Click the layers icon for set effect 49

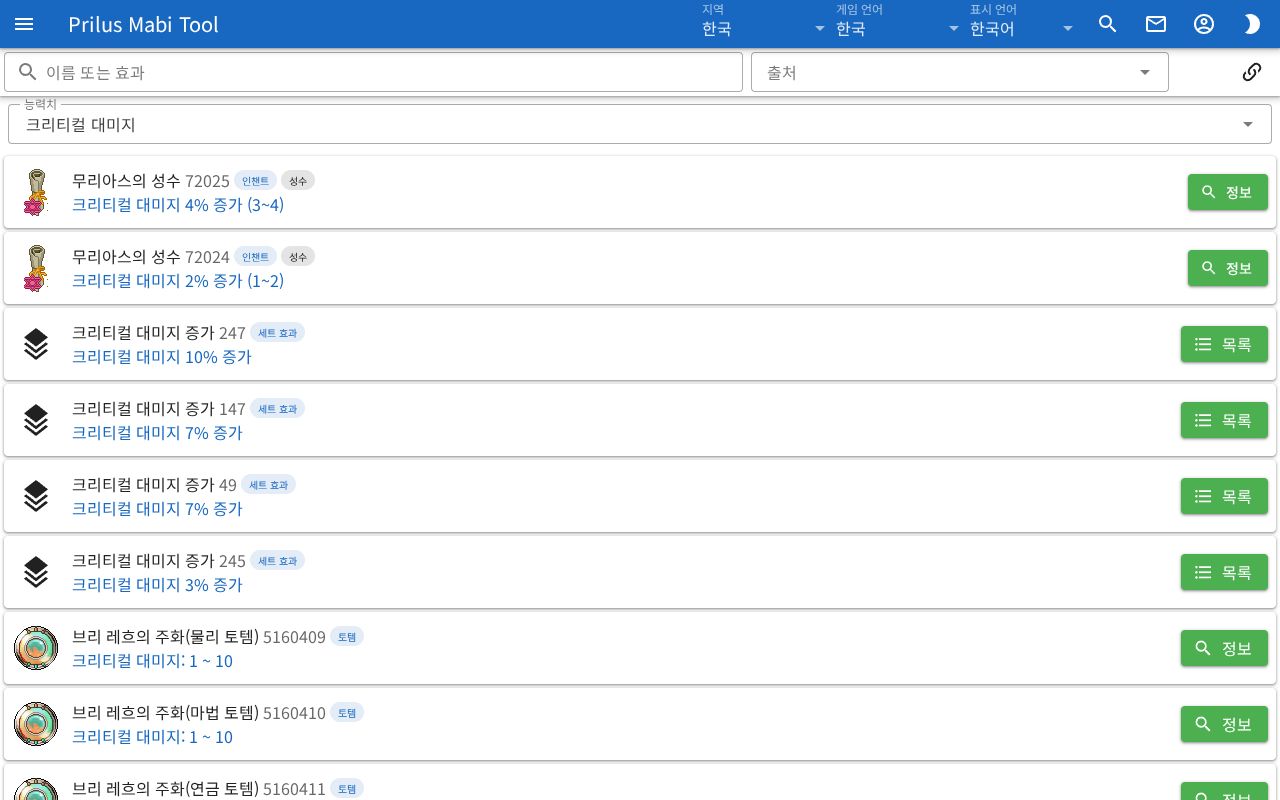pyautogui.click(x=36, y=496)
